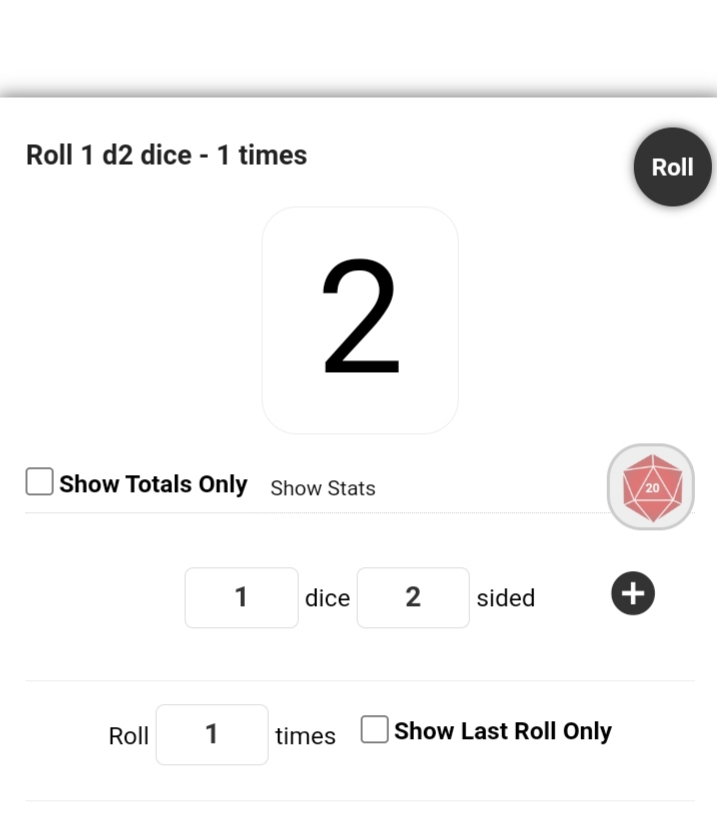Click the "Show Totals Only" label text
717x818 pixels.
(x=153, y=484)
